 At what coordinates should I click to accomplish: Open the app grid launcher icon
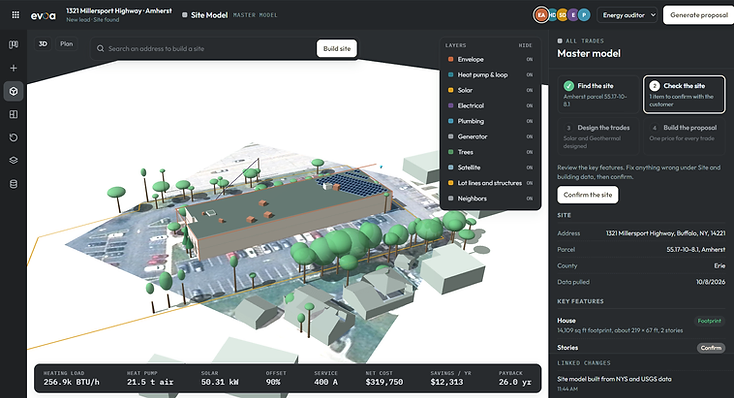15,15
